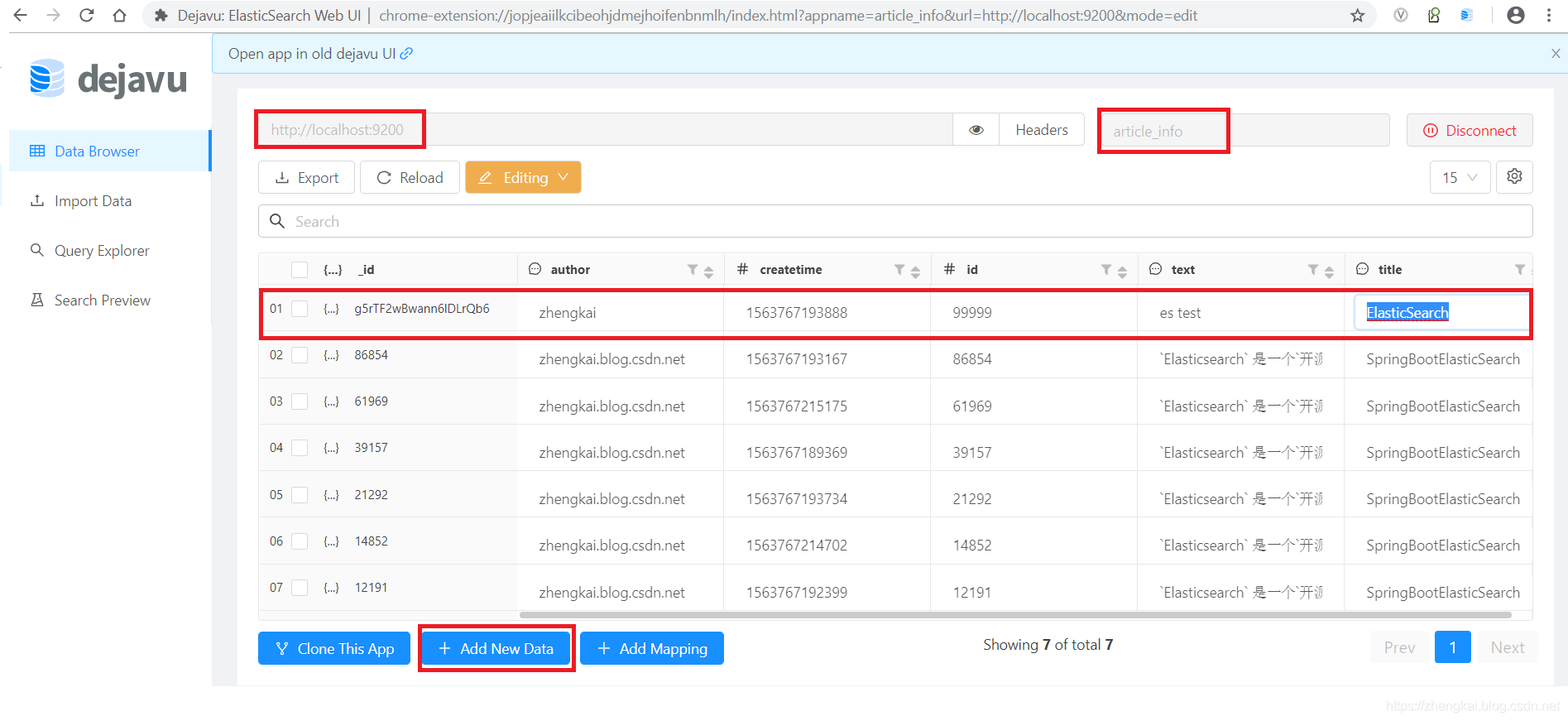Select row 06 checkbox for 14852
The image size is (1568, 721).
click(300, 541)
